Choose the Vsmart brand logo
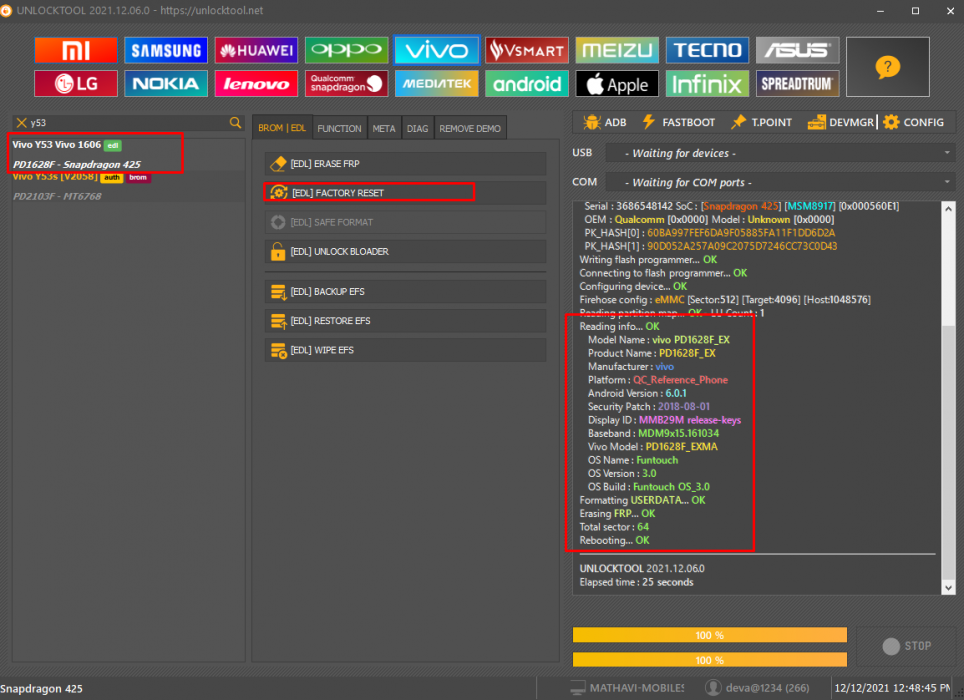Viewport: 964px width, 700px height. (527, 50)
